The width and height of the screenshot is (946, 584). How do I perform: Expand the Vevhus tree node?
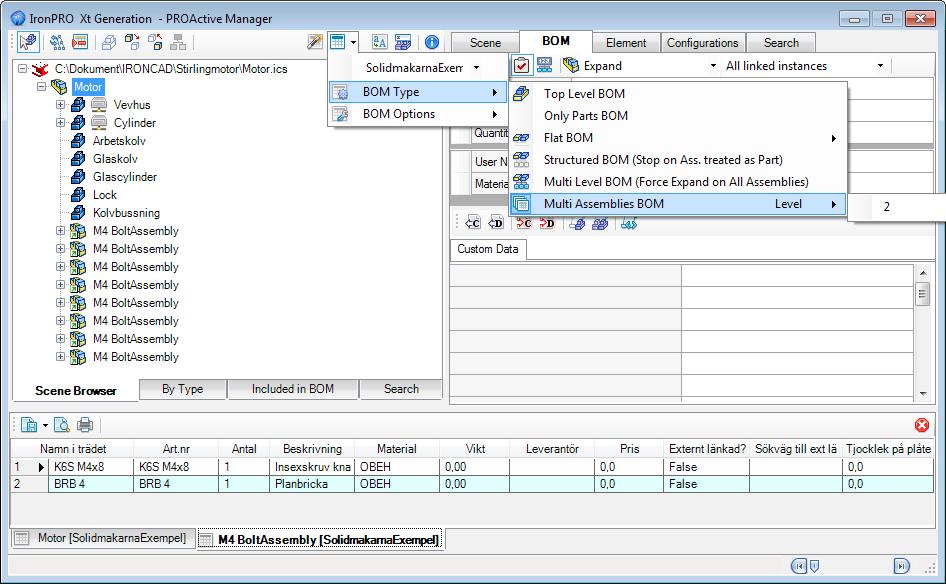coord(60,105)
